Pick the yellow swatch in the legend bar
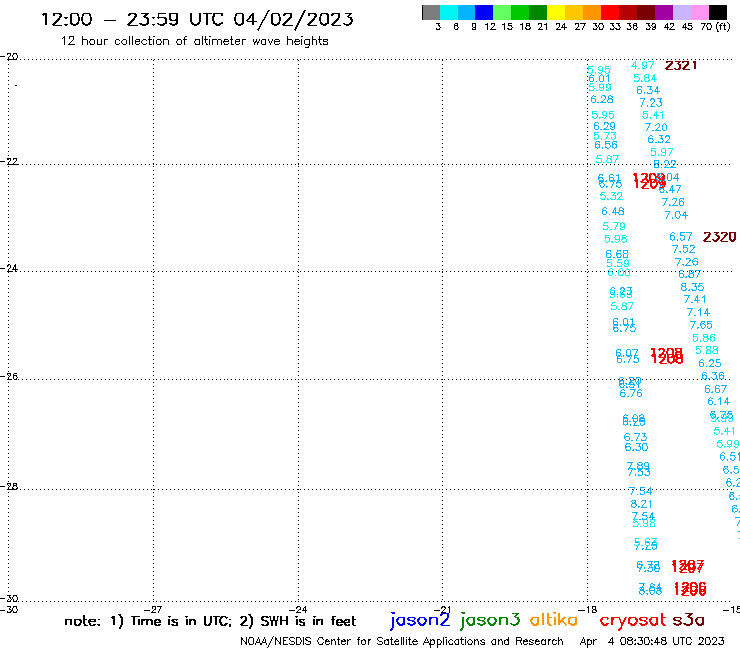The image size is (740, 650). pyautogui.click(x=556, y=12)
